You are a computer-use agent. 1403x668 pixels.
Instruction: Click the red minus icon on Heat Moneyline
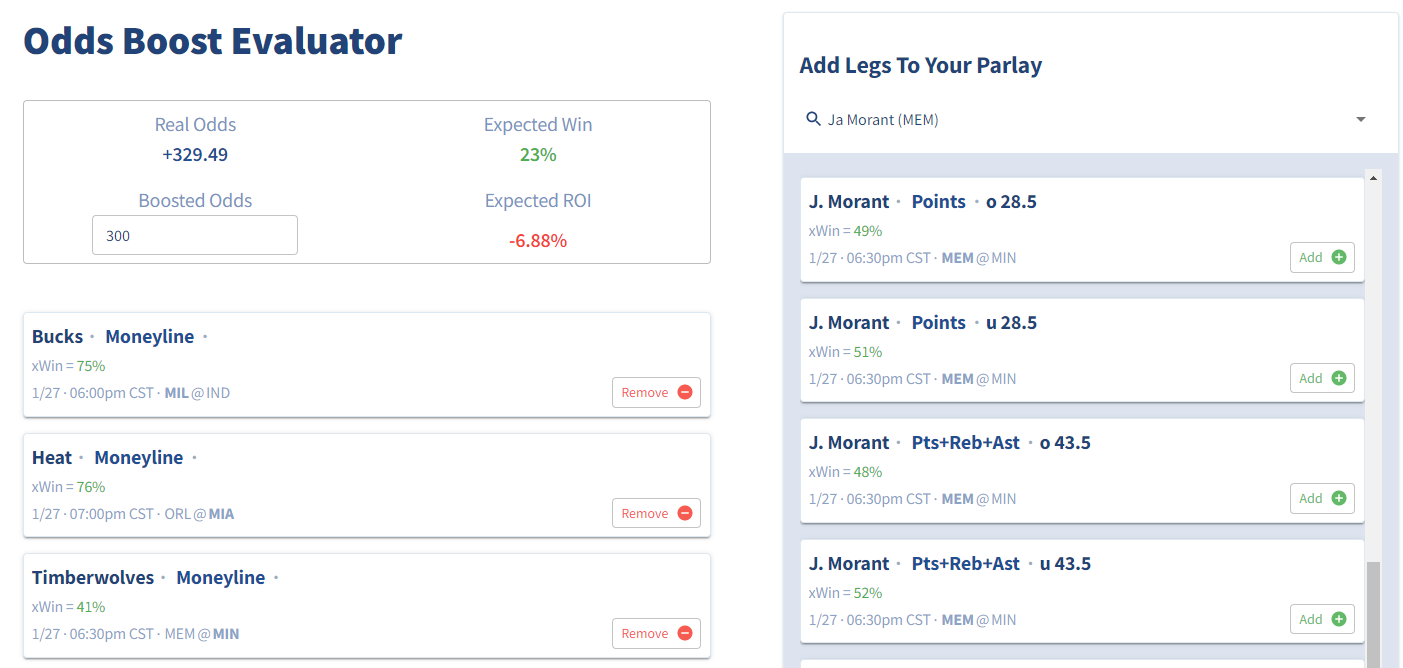[685, 513]
